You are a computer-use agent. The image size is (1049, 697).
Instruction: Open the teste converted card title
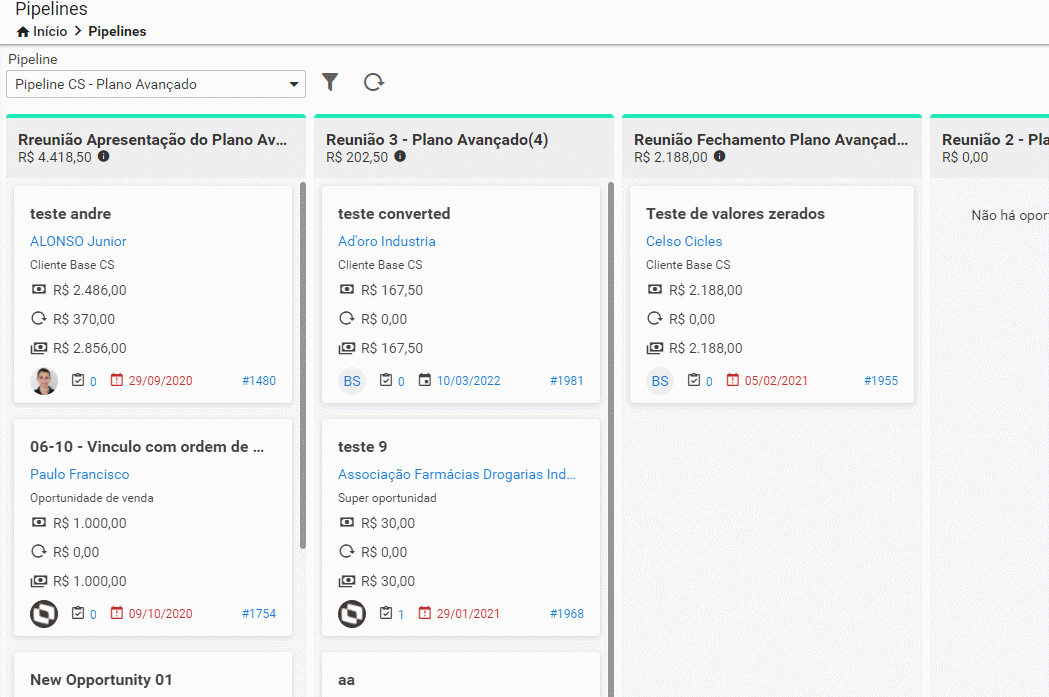[394, 214]
